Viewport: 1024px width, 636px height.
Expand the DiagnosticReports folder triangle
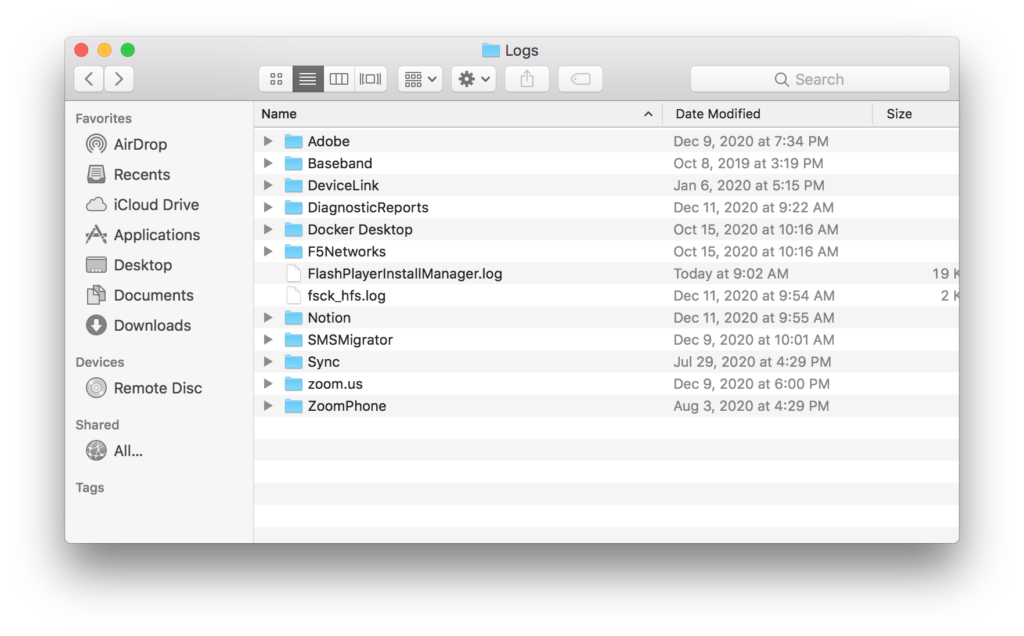268,208
